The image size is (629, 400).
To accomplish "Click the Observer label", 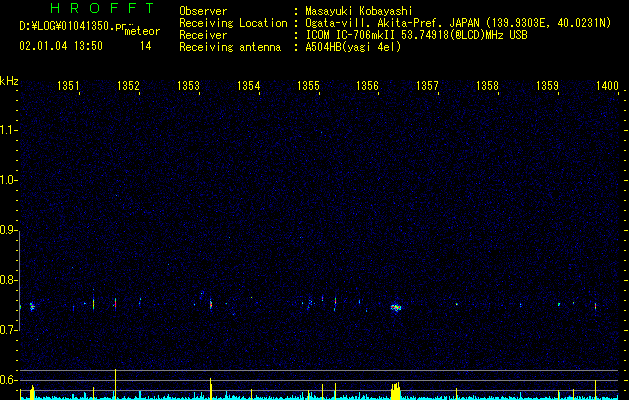I will 203,11.
